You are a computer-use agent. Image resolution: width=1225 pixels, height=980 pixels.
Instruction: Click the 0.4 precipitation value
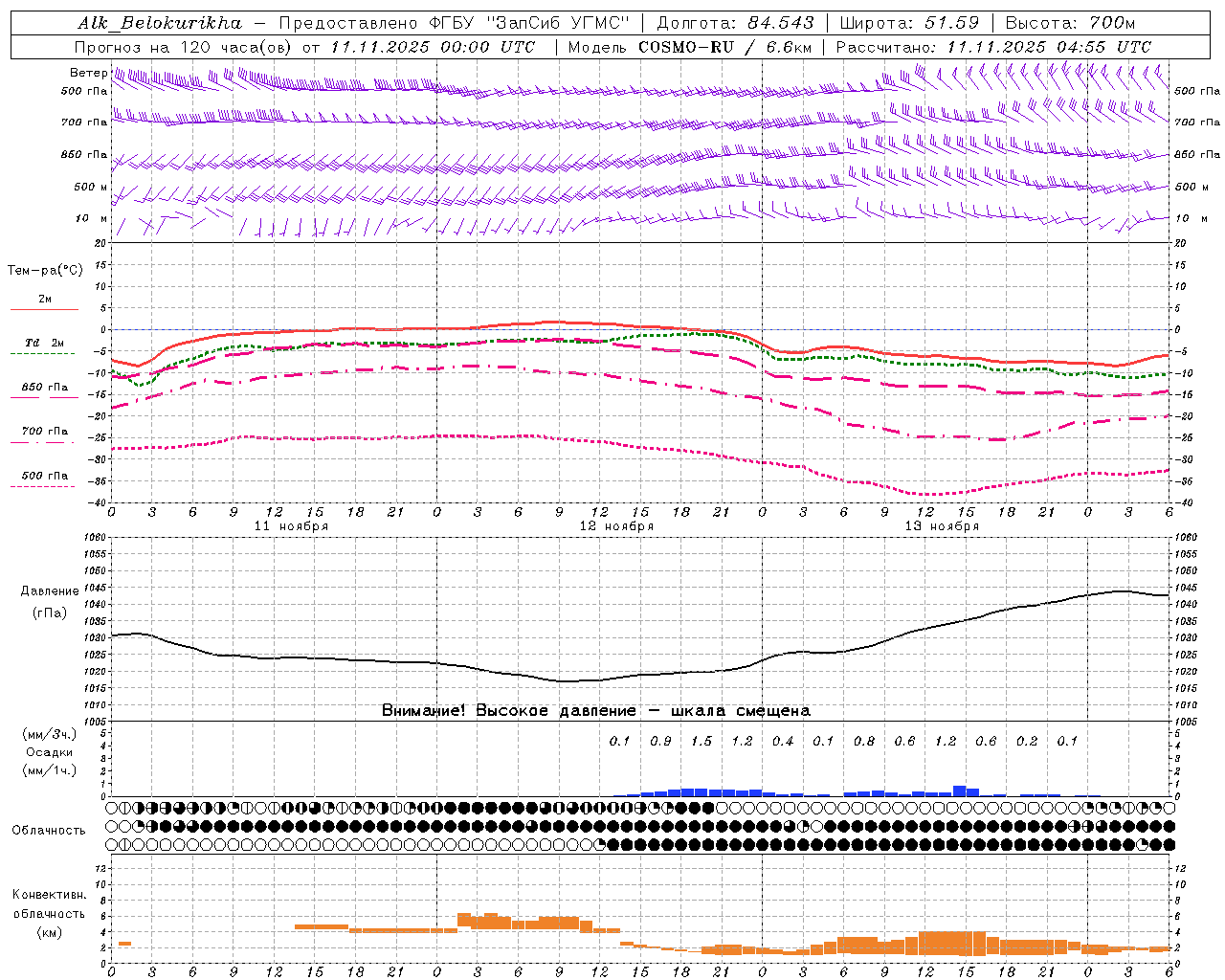[x=783, y=741]
